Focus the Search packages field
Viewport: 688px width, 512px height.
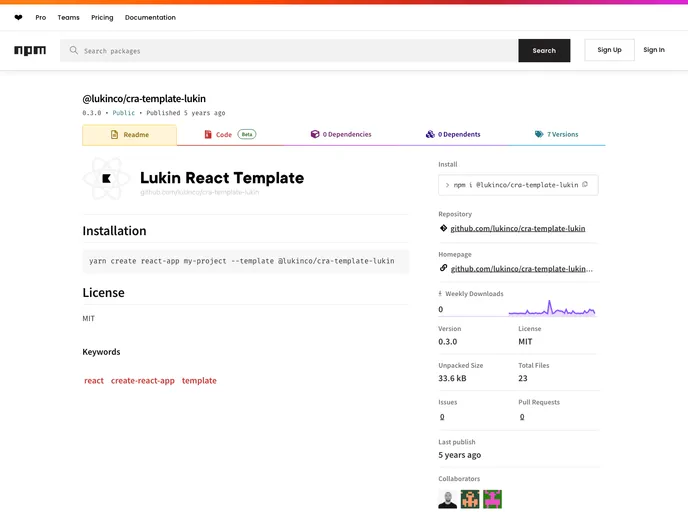tap(289, 50)
